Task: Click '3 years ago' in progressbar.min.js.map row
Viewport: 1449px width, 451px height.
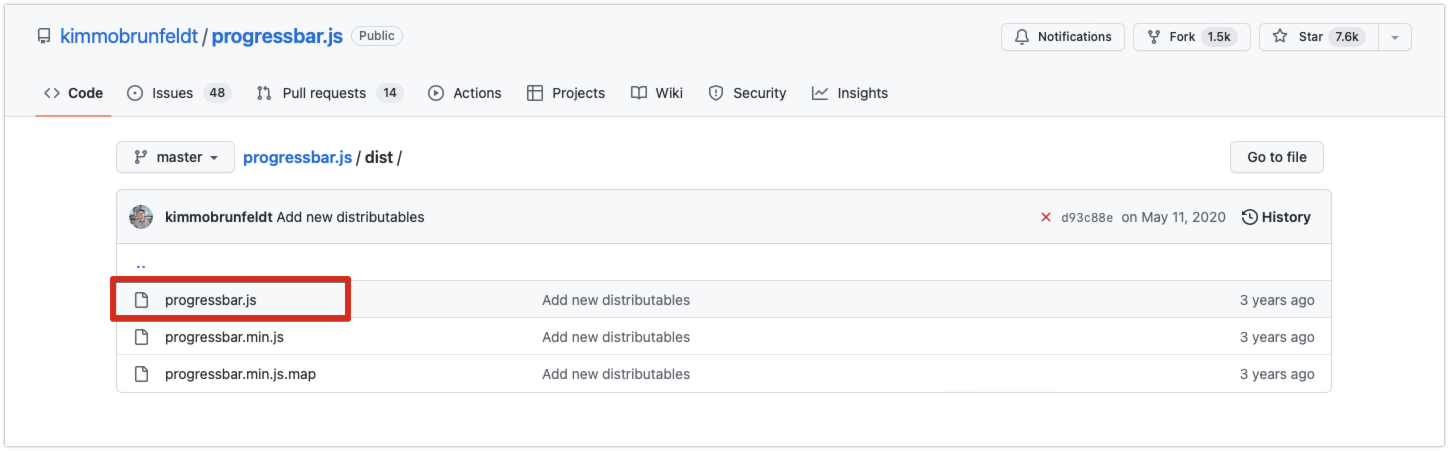Action: pos(1277,374)
